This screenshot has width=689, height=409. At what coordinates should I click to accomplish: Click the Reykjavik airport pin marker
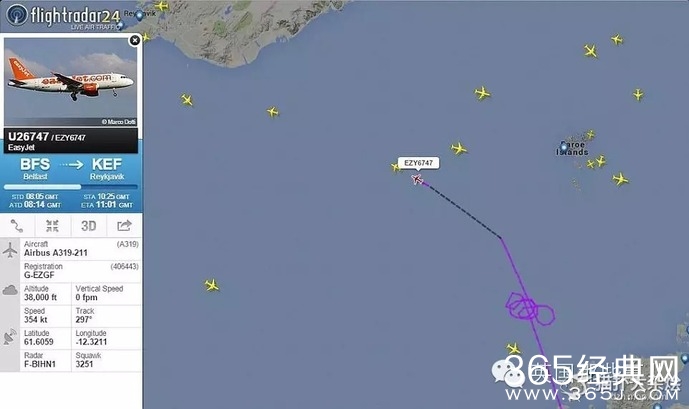coord(140,15)
